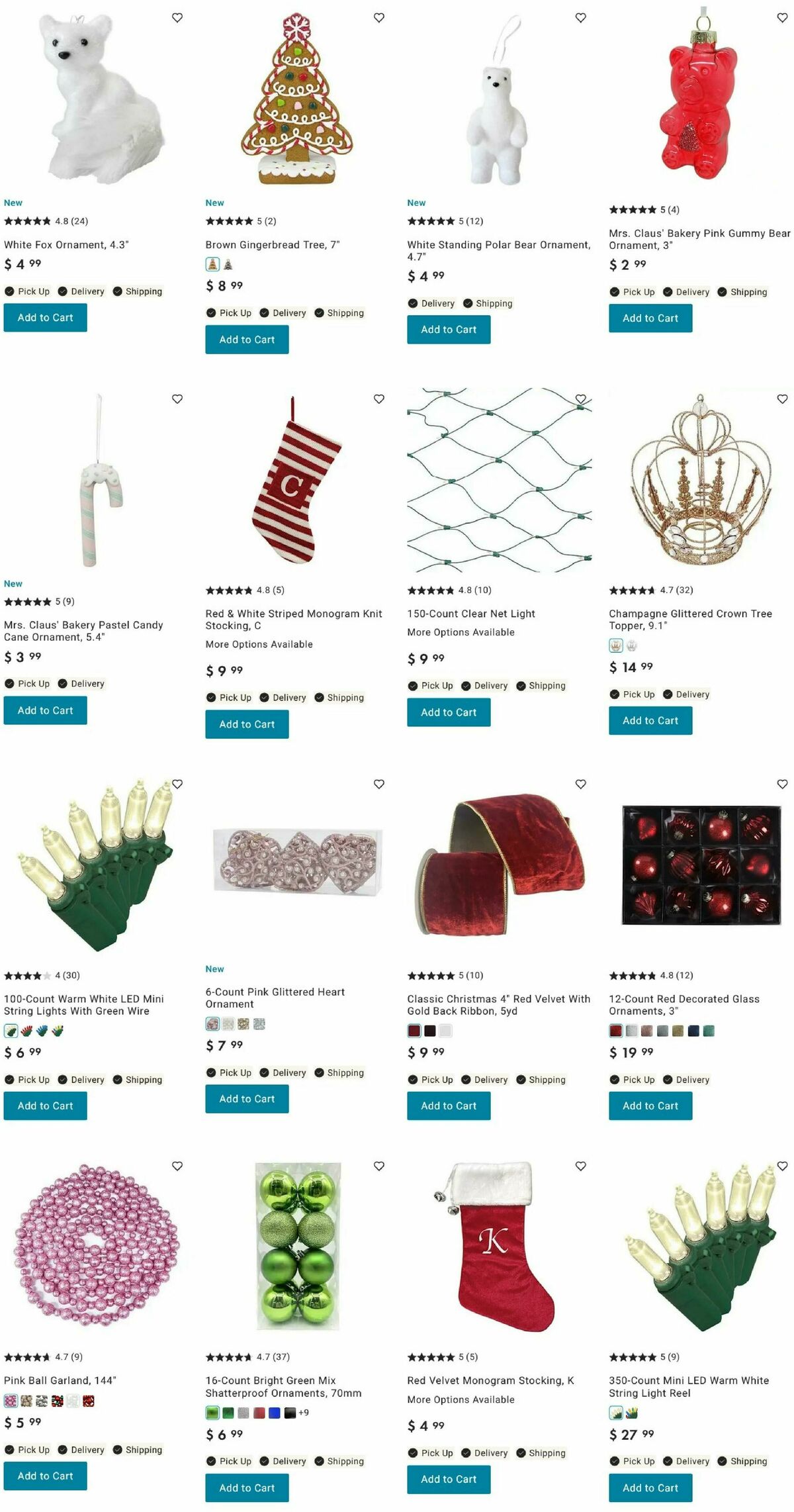
Task: Add Pink Ball Garland to favorites
Action: pos(177,1166)
